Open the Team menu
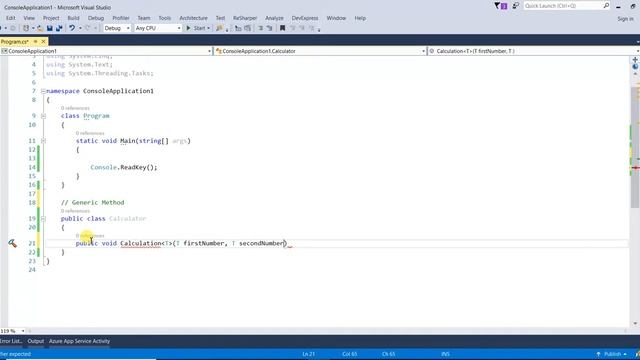This screenshot has width=640, height=360. click(x=144, y=18)
